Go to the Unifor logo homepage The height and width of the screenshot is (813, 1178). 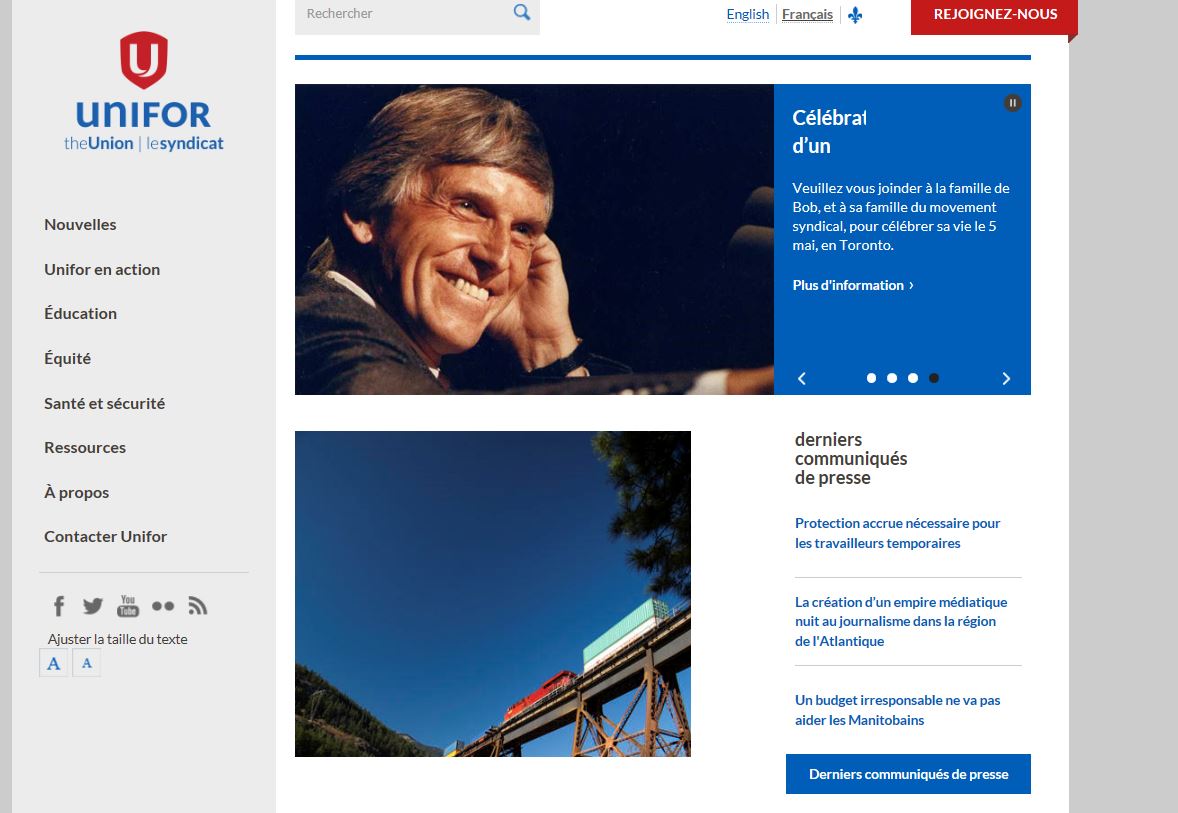click(x=143, y=92)
